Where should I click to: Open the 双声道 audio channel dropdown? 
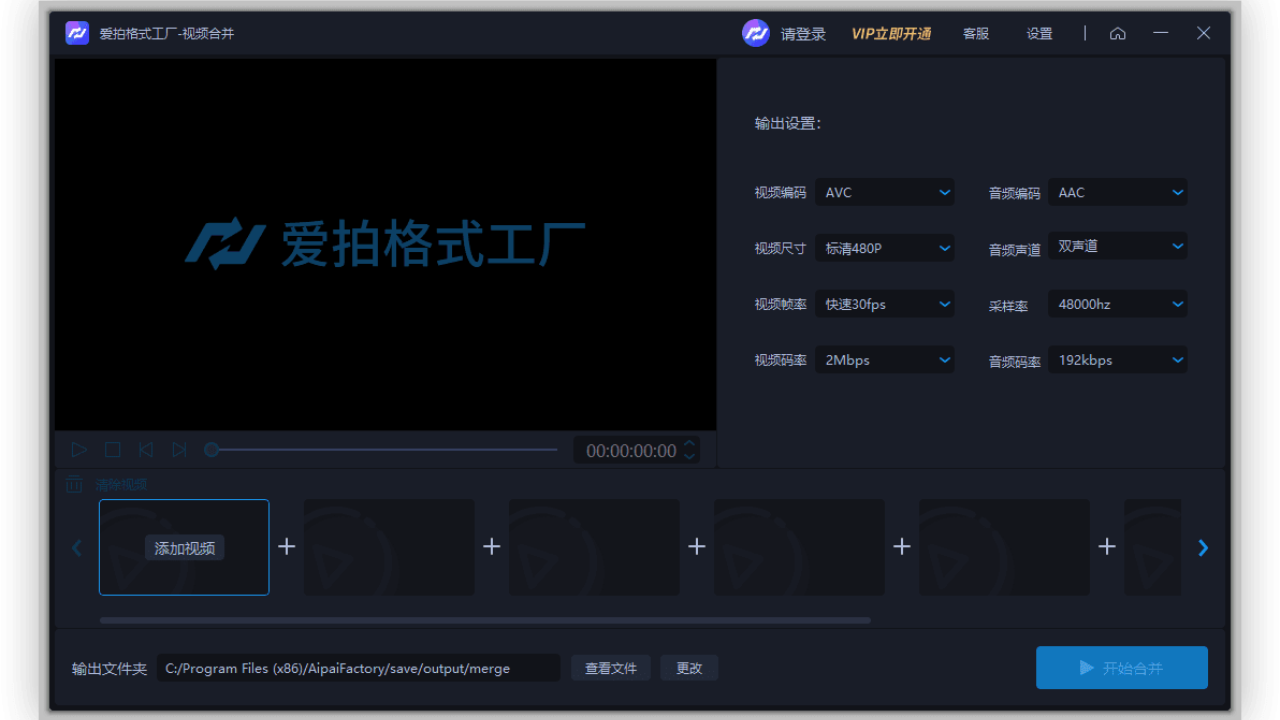tap(1117, 245)
